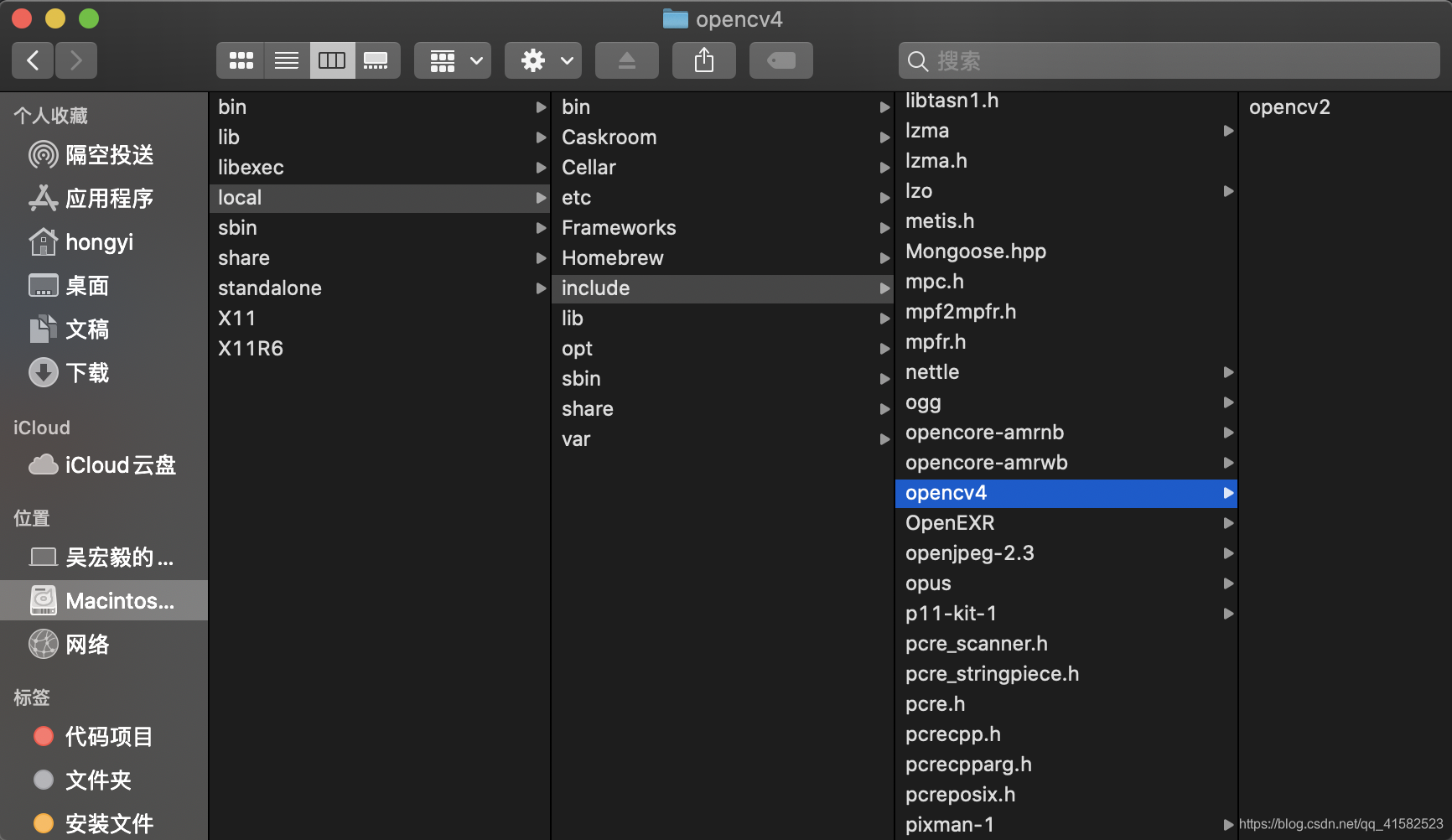Select 吴宏毅的… computer in sidebar

click(x=104, y=557)
